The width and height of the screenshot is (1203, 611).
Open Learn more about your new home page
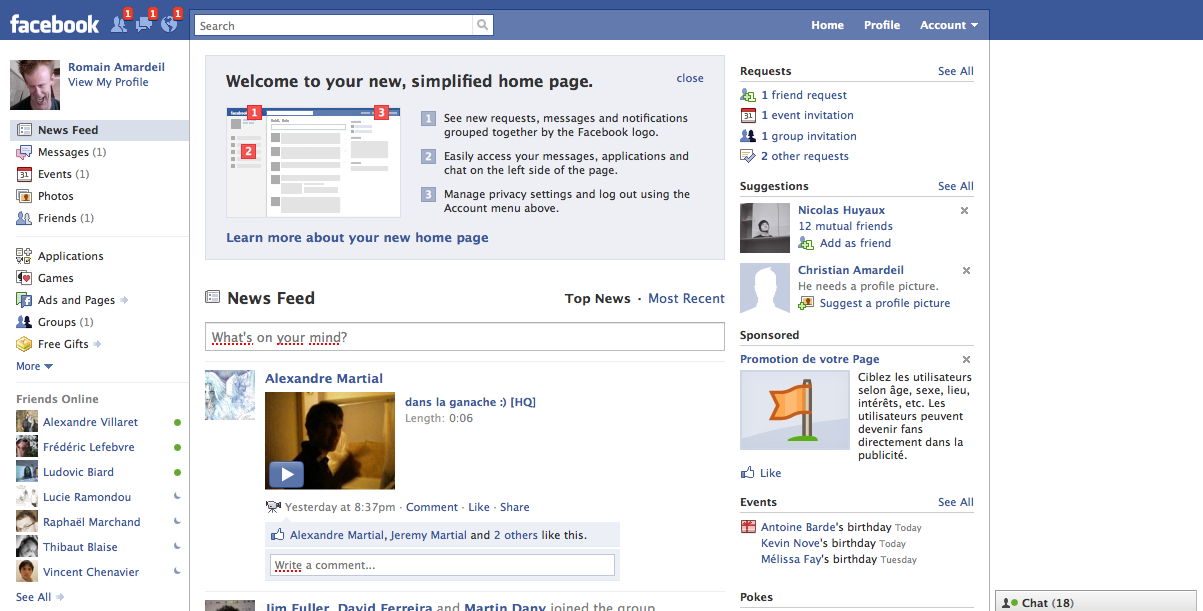(x=357, y=238)
